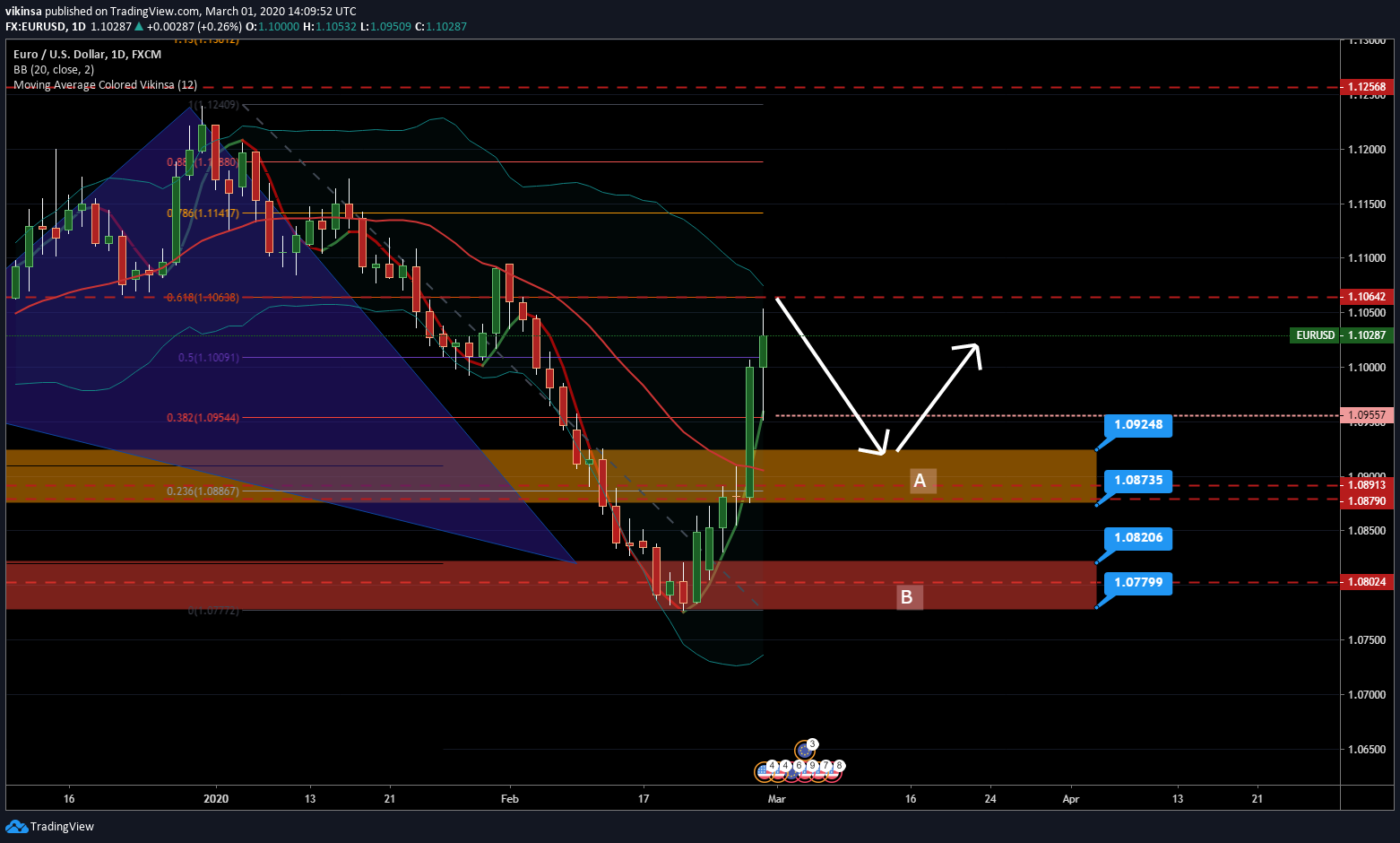Select the 0.382(1.09544) Fibonacci level label
1400x843 pixels.
[x=203, y=418]
